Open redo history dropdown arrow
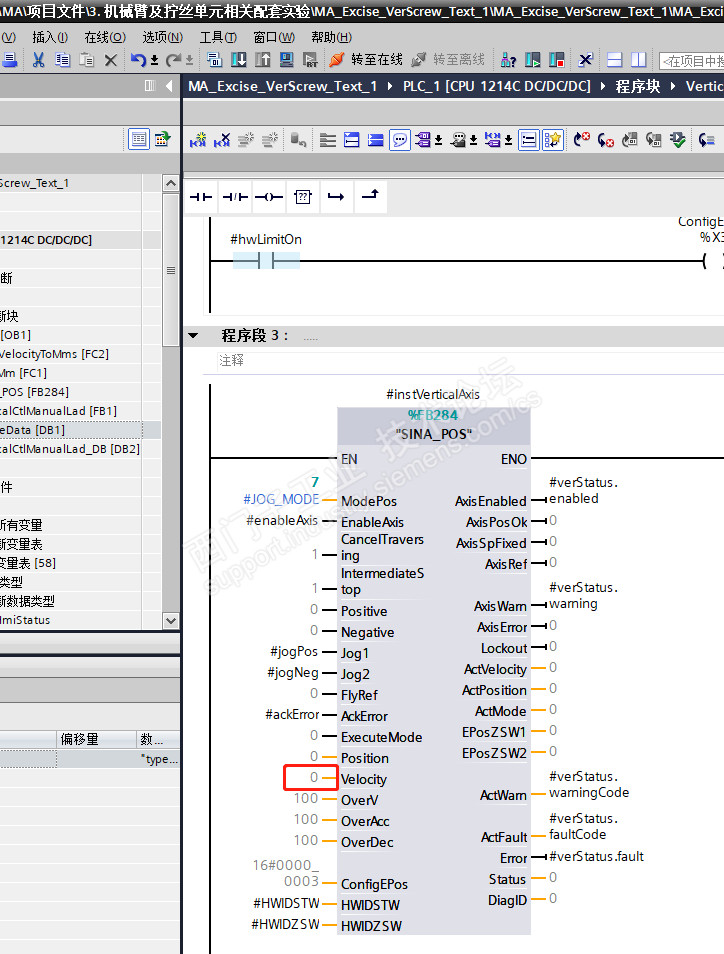Viewport: 724px width, 954px height. click(x=189, y=60)
